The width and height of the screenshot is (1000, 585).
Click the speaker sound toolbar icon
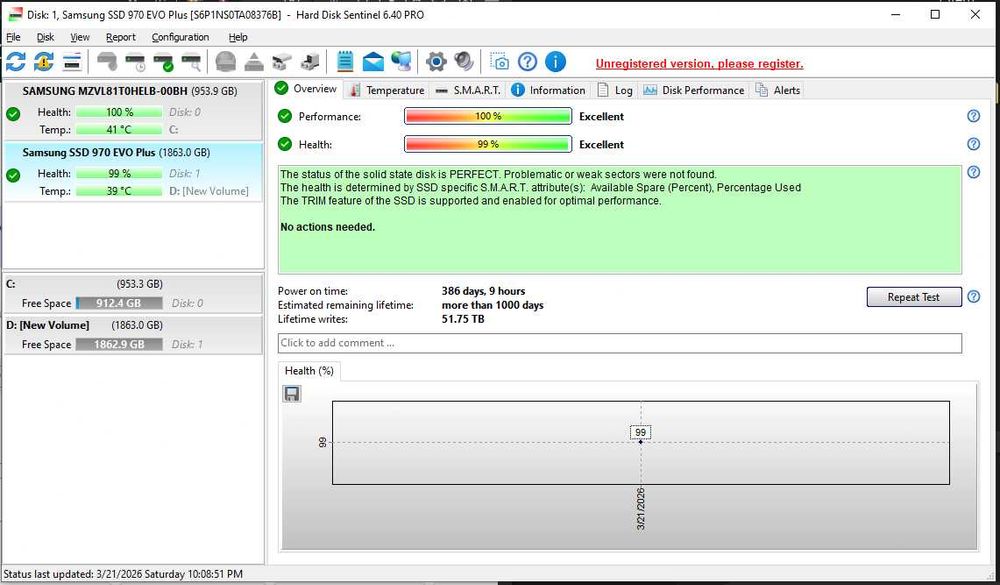pos(464,62)
